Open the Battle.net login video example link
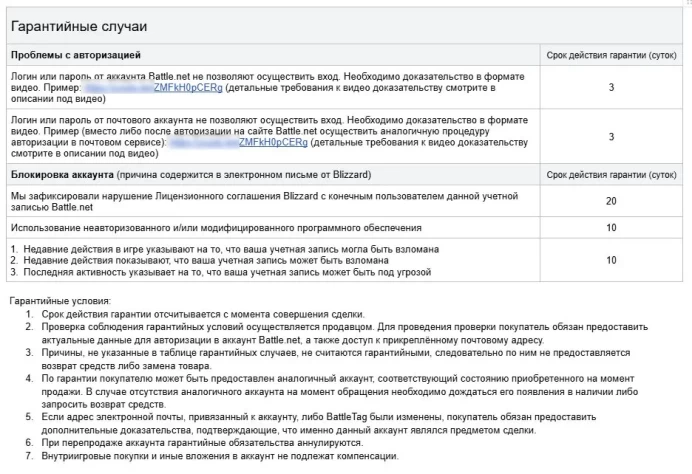The width and height of the screenshot is (692, 474). click(154, 87)
